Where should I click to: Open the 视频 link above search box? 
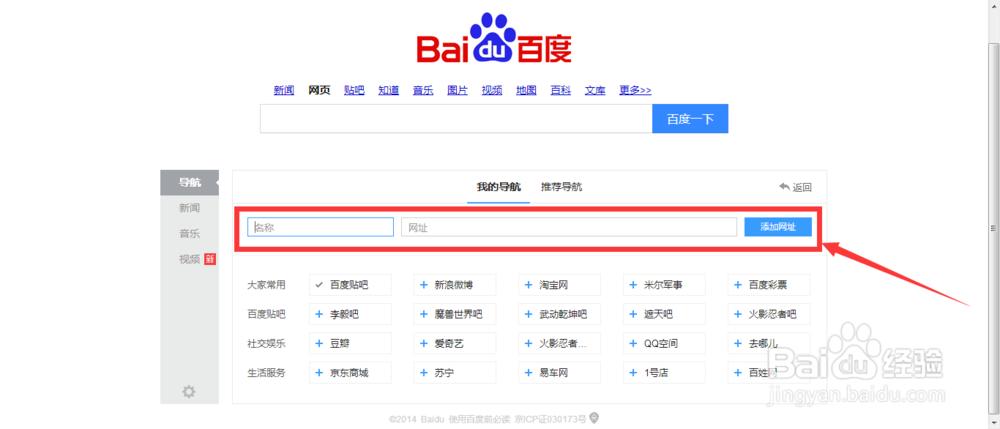pos(492,90)
